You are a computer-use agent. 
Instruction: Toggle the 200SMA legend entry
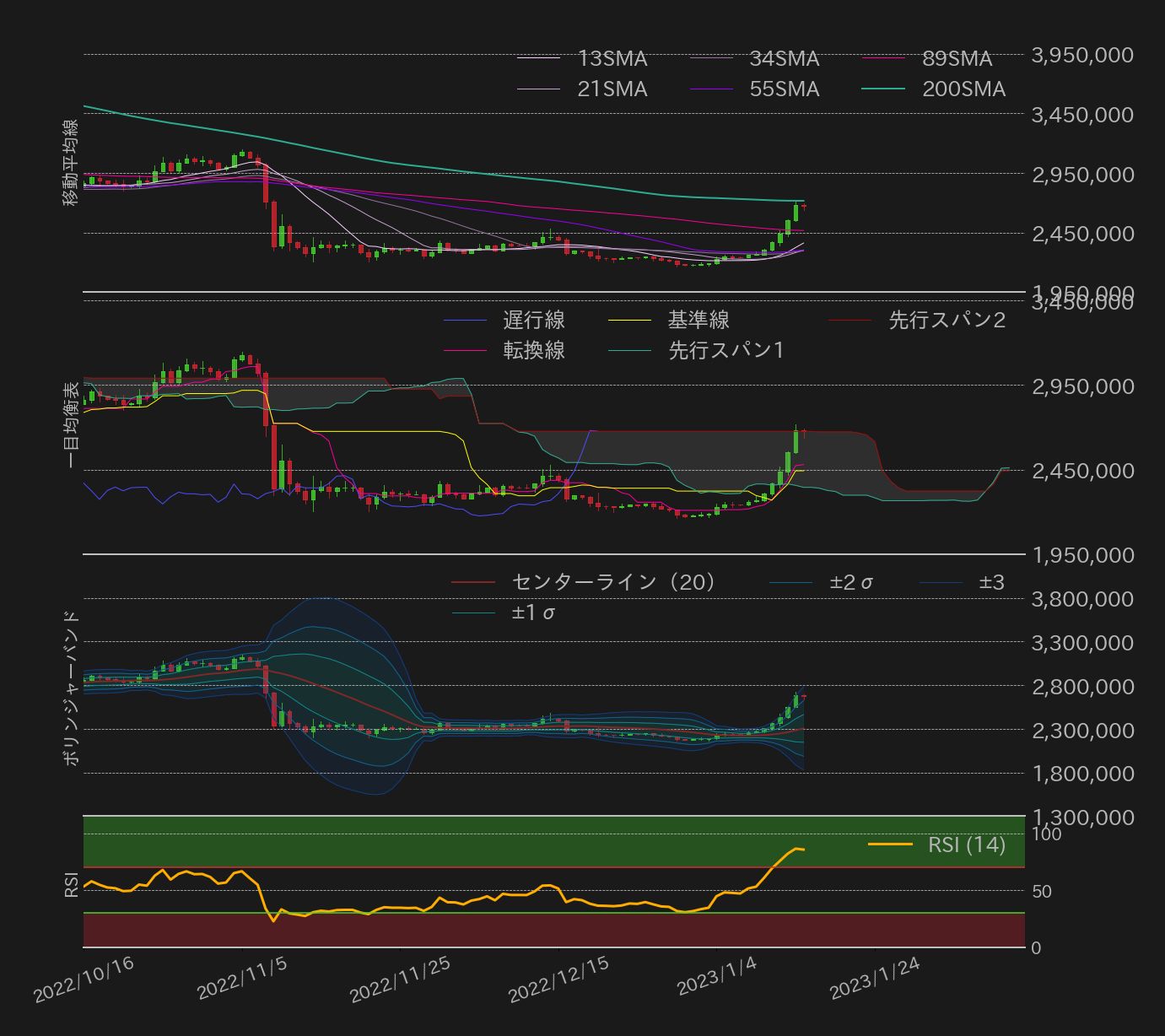pyautogui.click(x=963, y=89)
